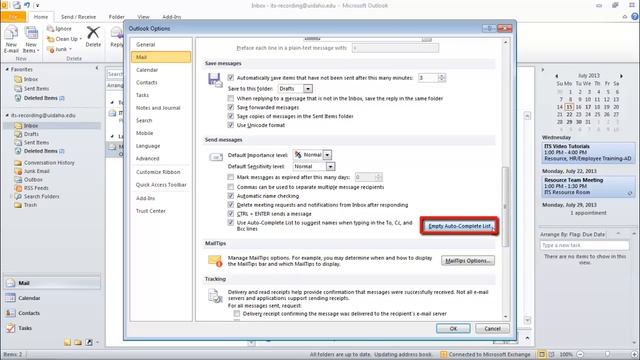
Task: Click the Outlook Help question-mark icon
Action: pyautogui.click(x=634, y=16)
